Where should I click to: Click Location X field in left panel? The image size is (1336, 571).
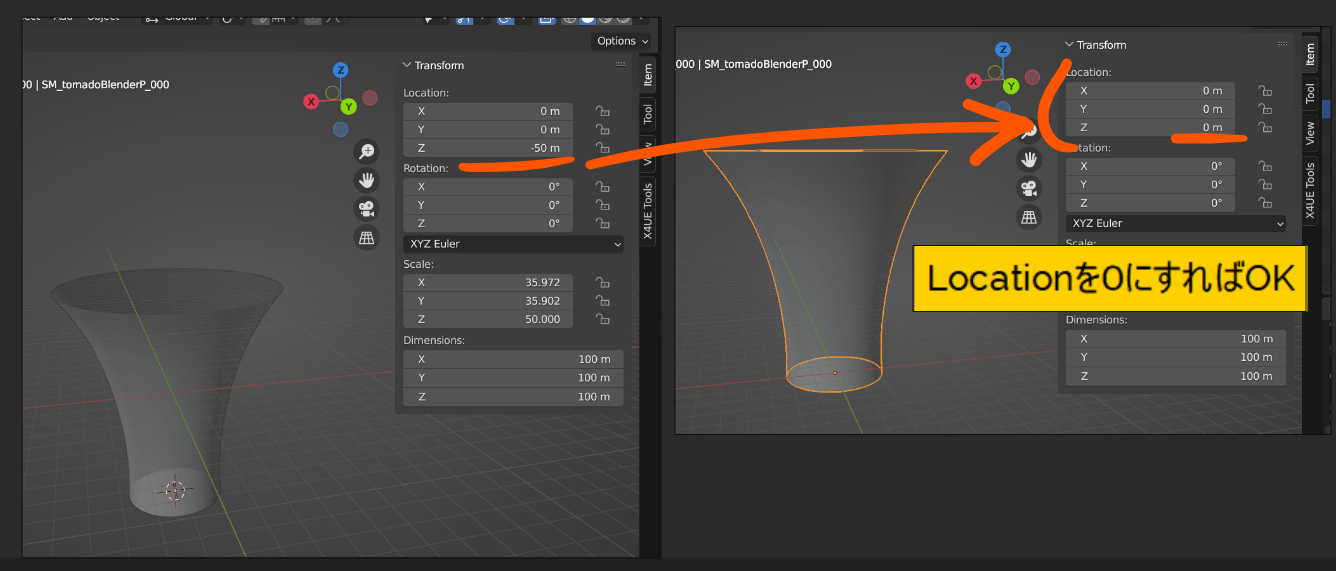point(488,111)
